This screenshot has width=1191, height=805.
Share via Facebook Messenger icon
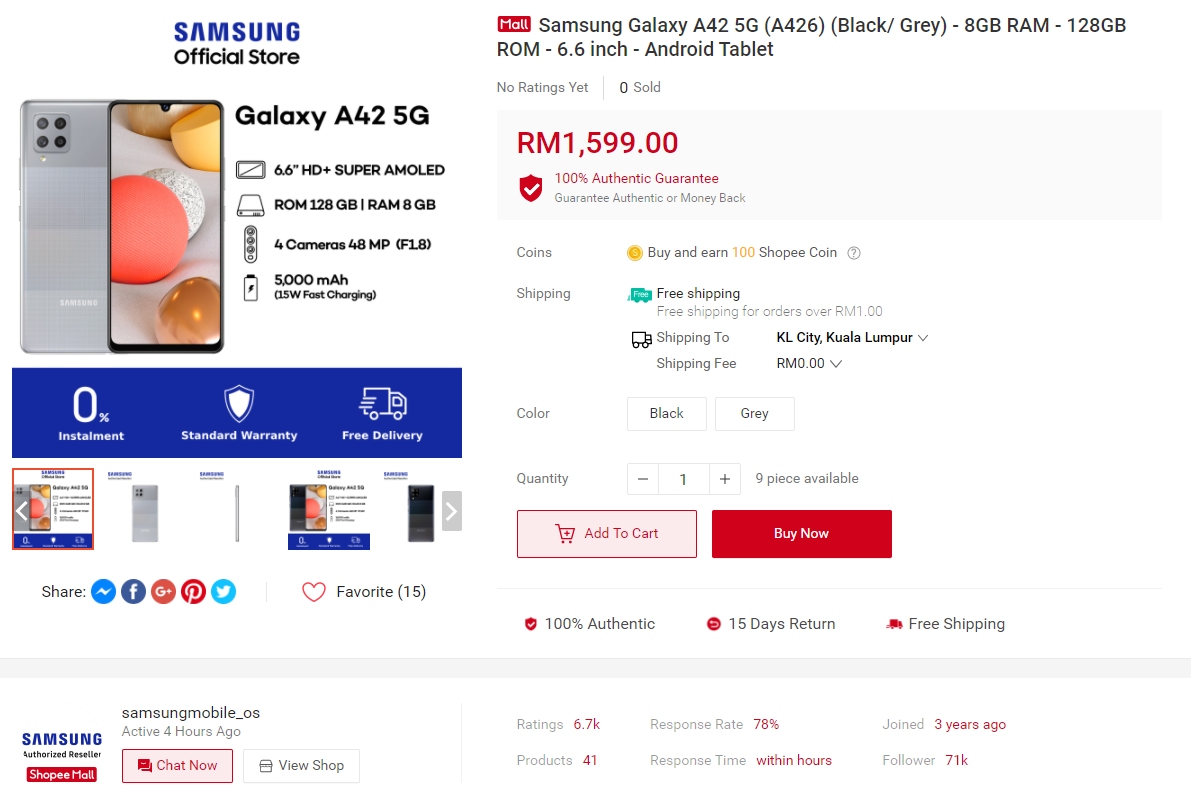click(103, 592)
